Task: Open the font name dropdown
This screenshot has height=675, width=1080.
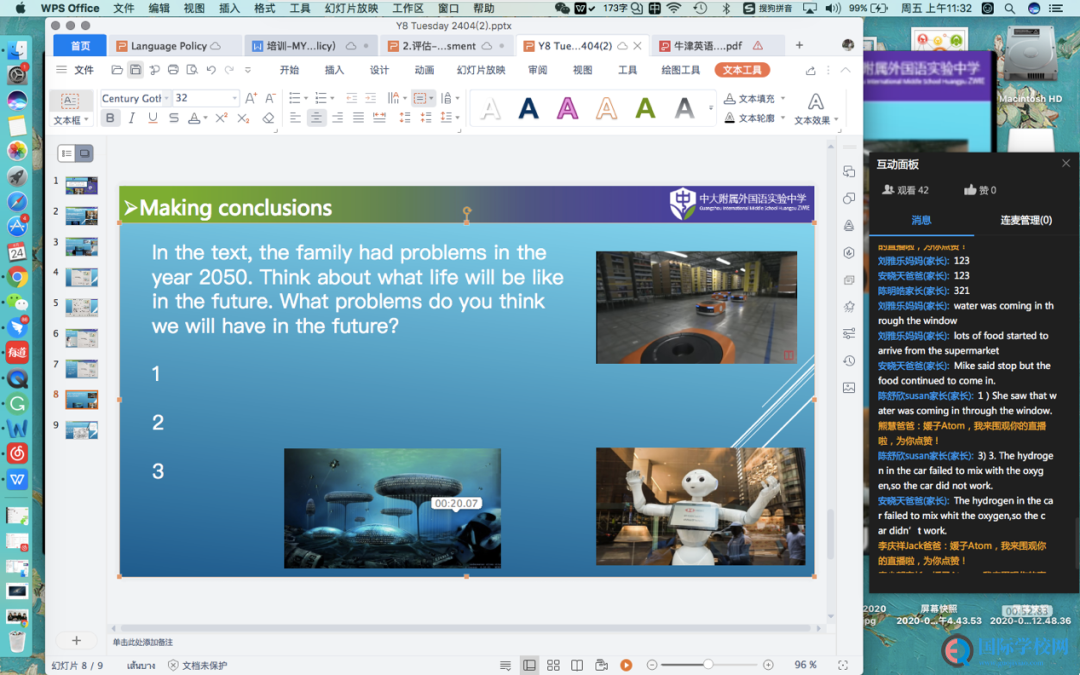Action: (166, 98)
